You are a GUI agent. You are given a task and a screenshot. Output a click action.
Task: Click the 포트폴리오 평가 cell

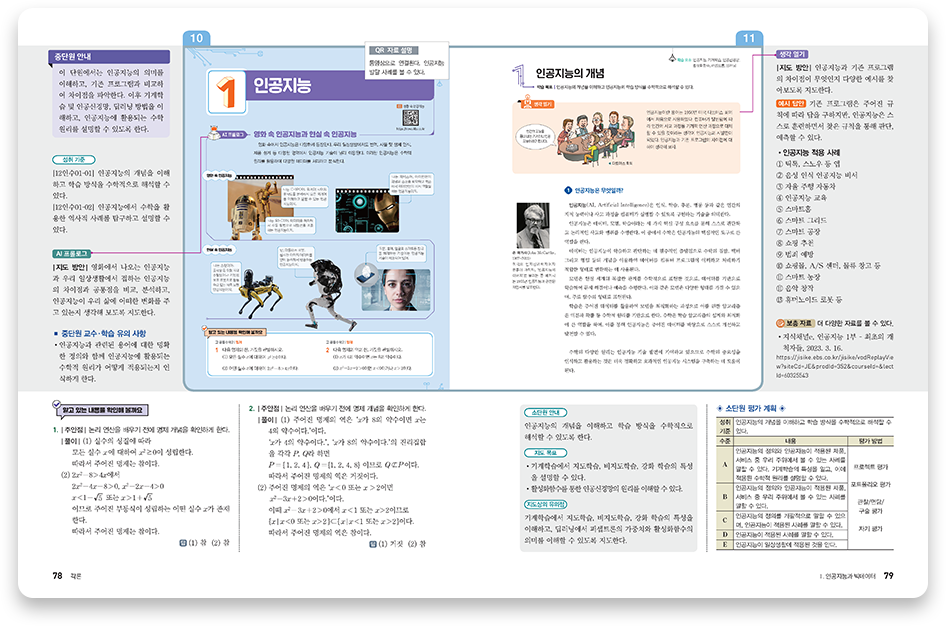click(x=871, y=484)
